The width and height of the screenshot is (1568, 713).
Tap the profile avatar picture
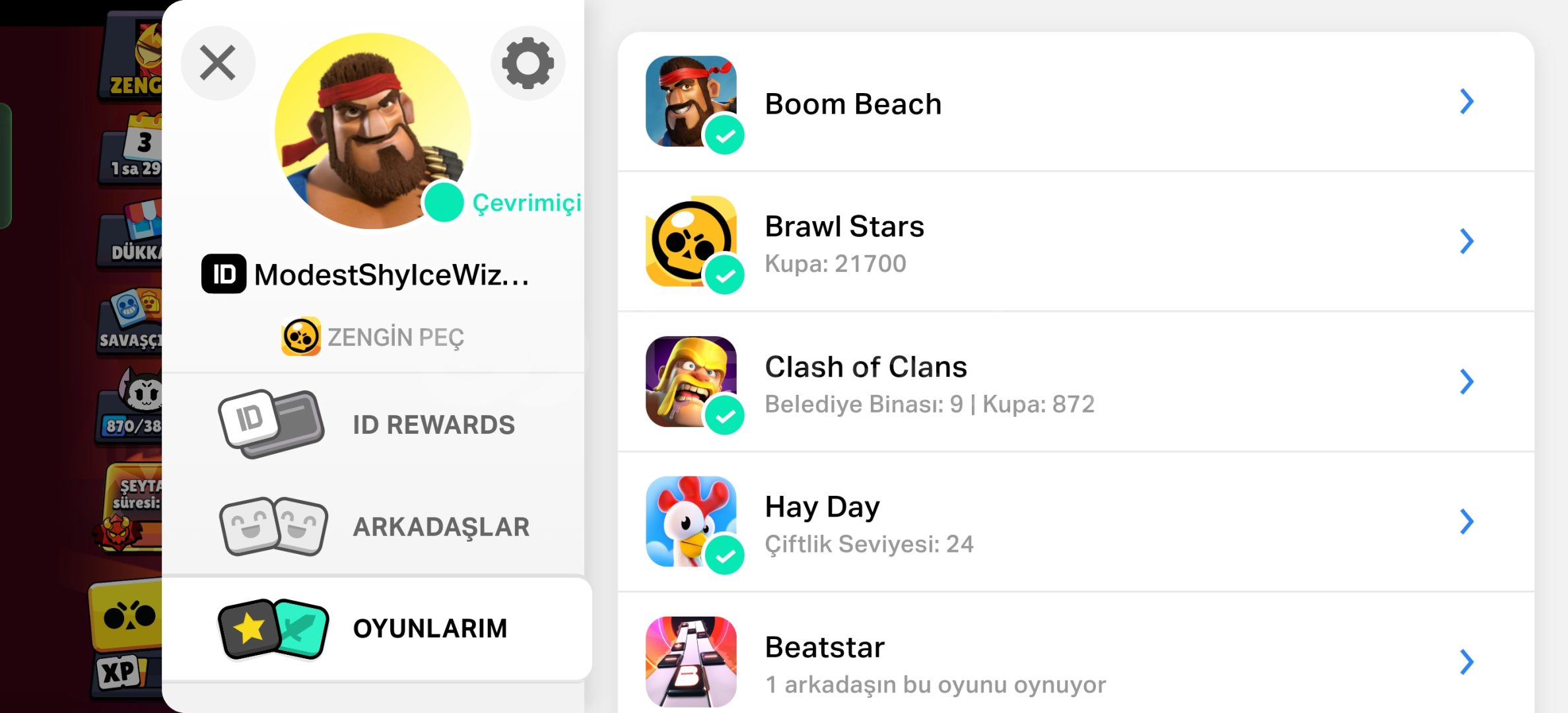(373, 131)
